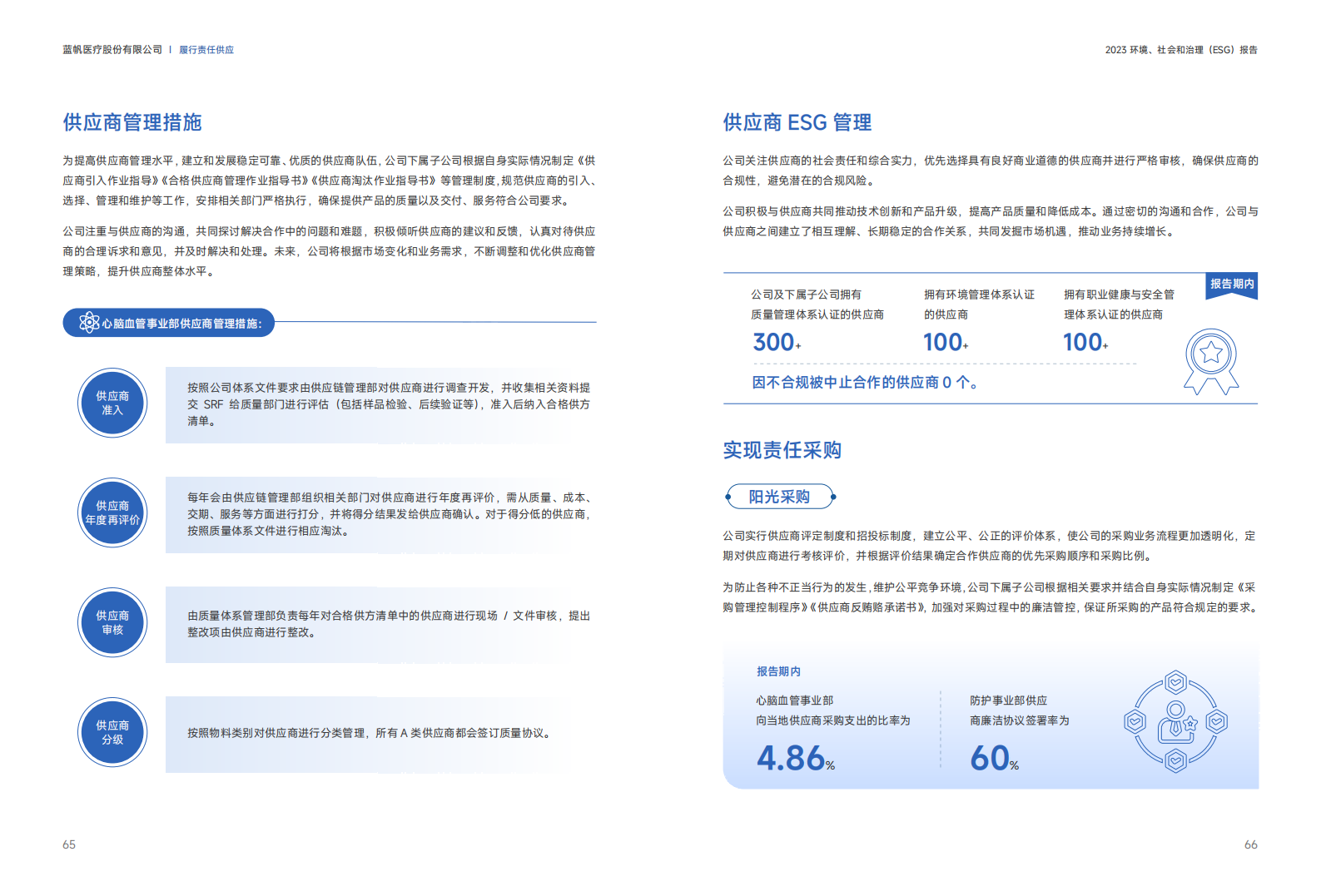Click the 4.86% local procurement figure
The image size is (1321, 896).
[796, 758]
